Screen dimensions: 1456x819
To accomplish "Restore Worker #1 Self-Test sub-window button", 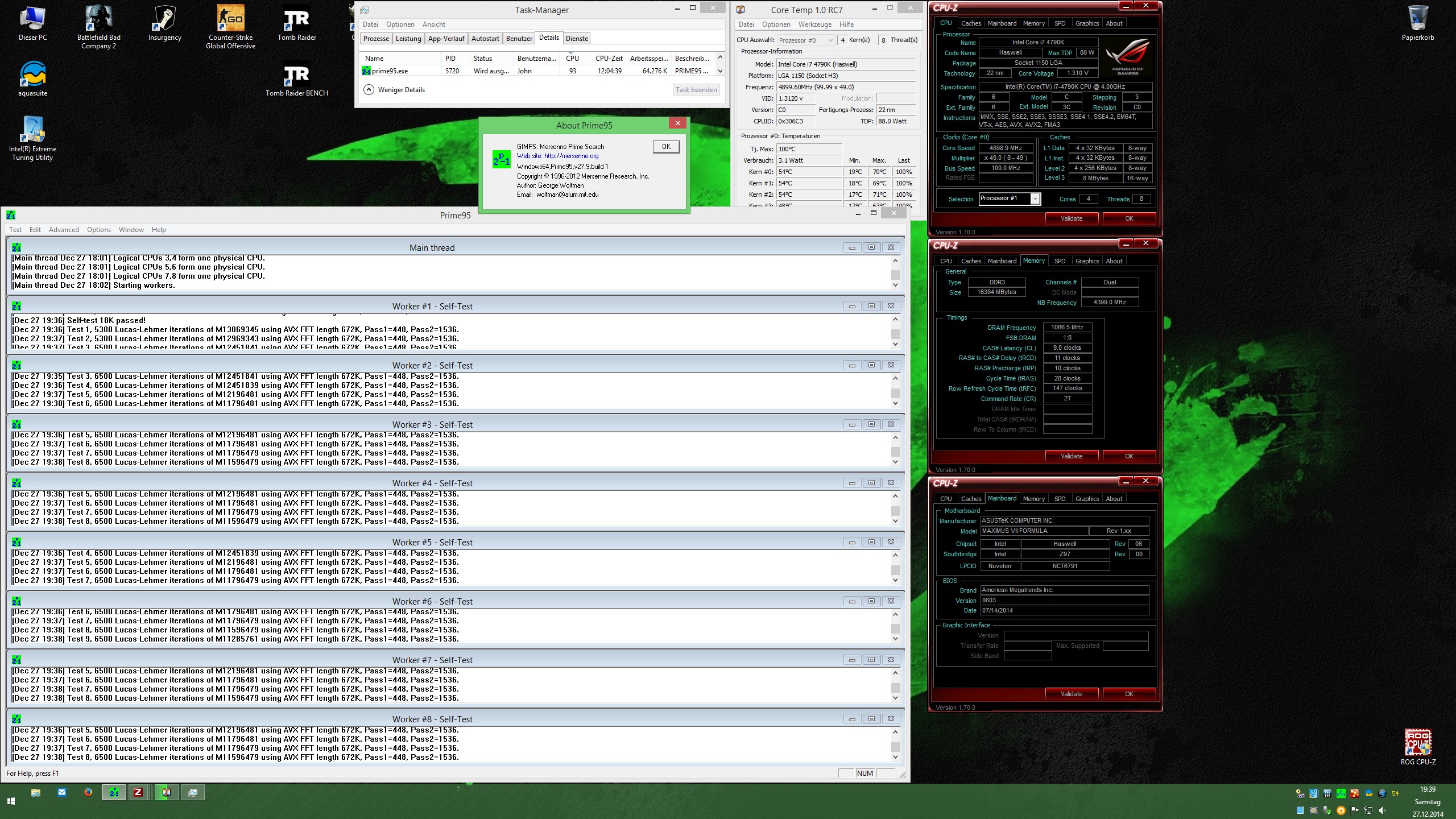I will click(x=871, y=306).
